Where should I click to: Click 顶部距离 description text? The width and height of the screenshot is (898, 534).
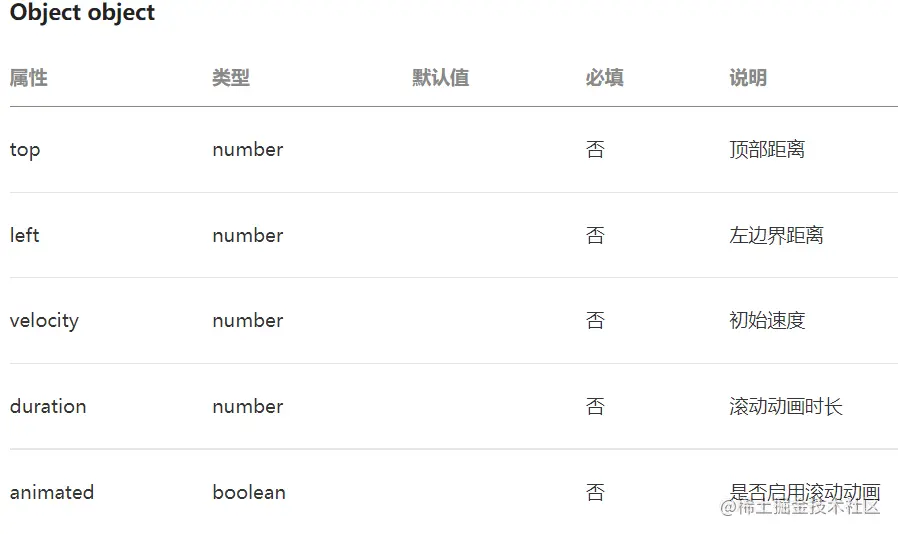[767, 150]
